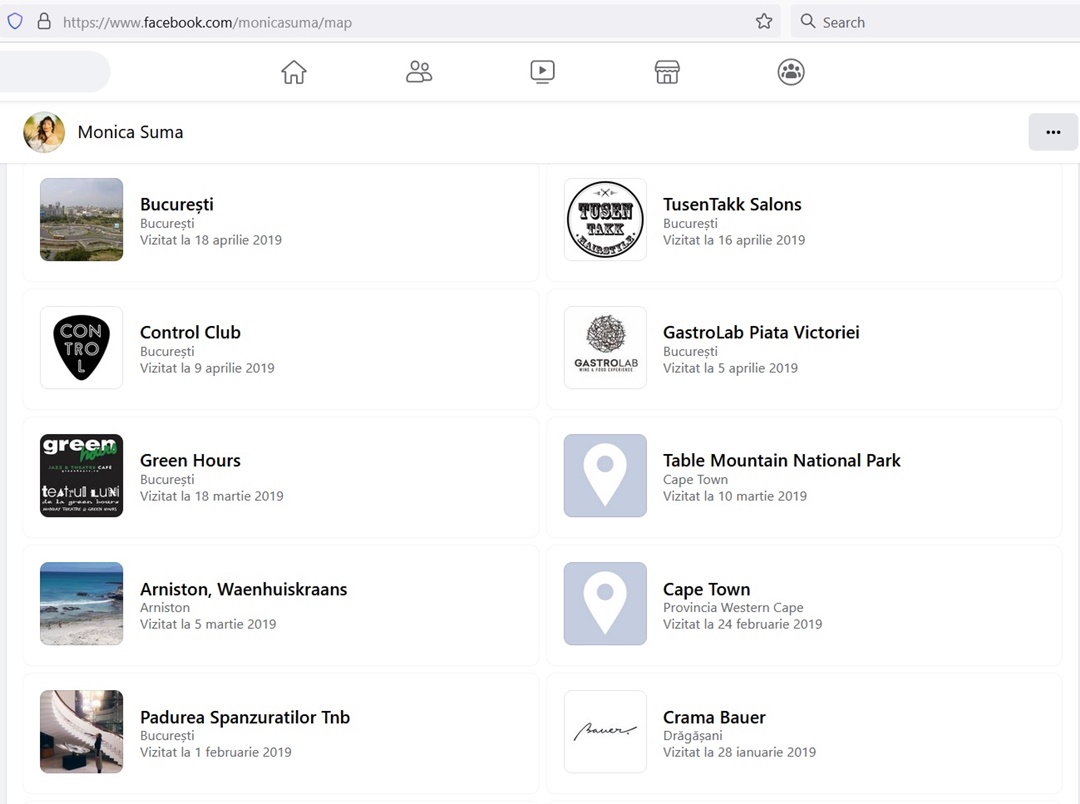Open the Control Club place link

(x=190, y=333)
